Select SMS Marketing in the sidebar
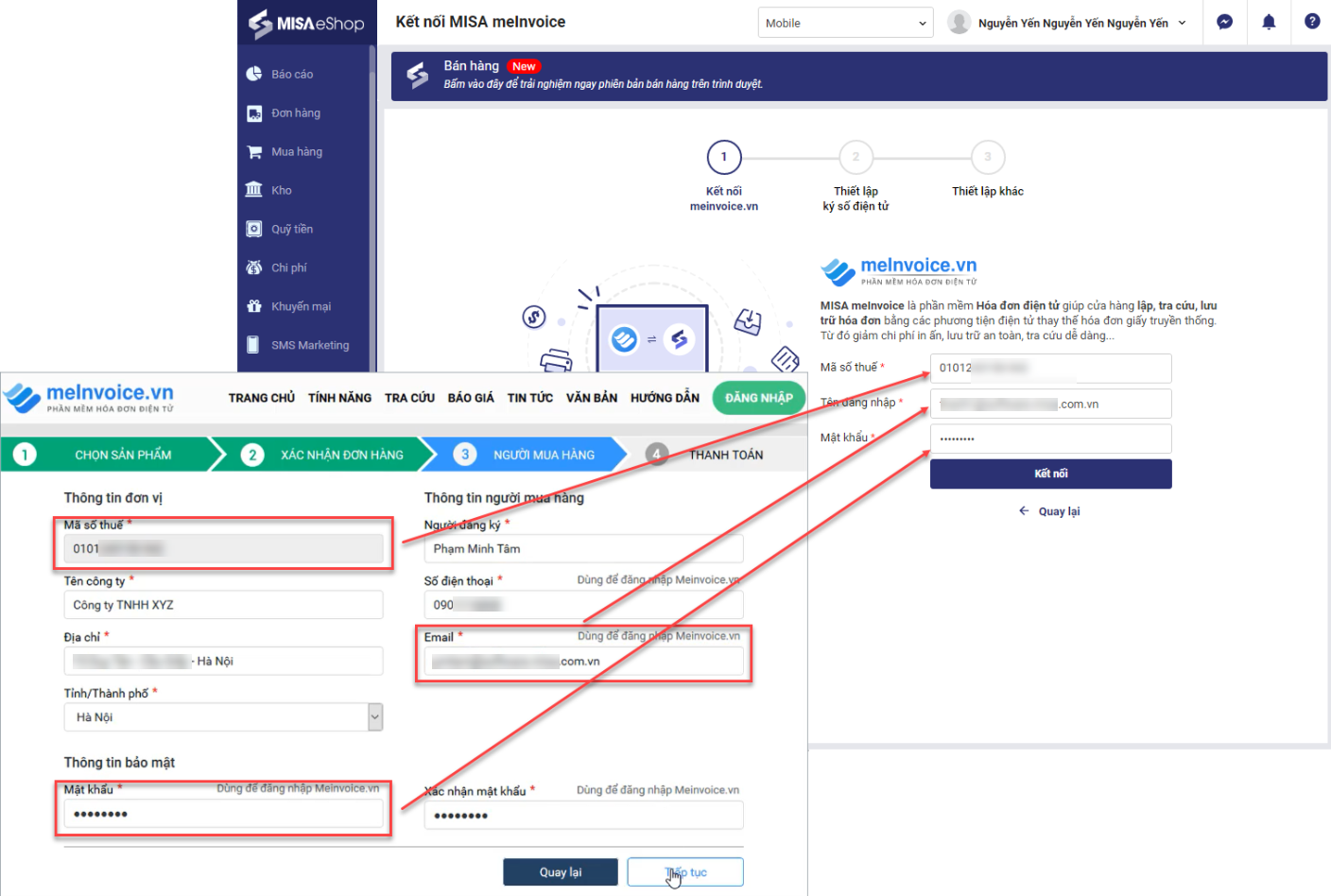This screenshot has height=896, width=1331. point(310,345)
